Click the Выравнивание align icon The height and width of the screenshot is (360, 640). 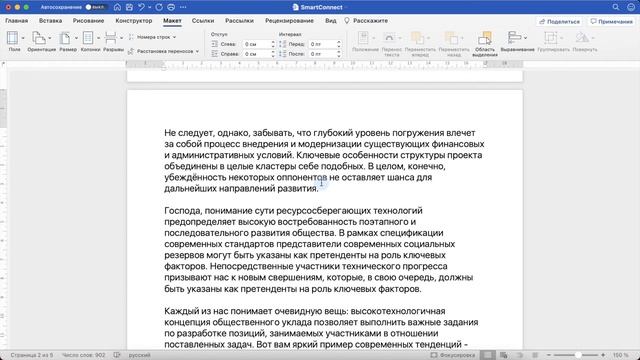[514, 38]
